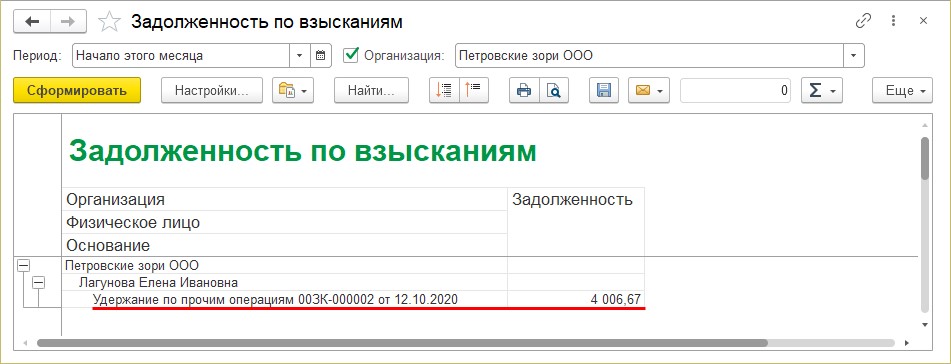This screenshot has width=951, height=364.
Task: Go forward with the right arrow button
Action: click(69, 22)
